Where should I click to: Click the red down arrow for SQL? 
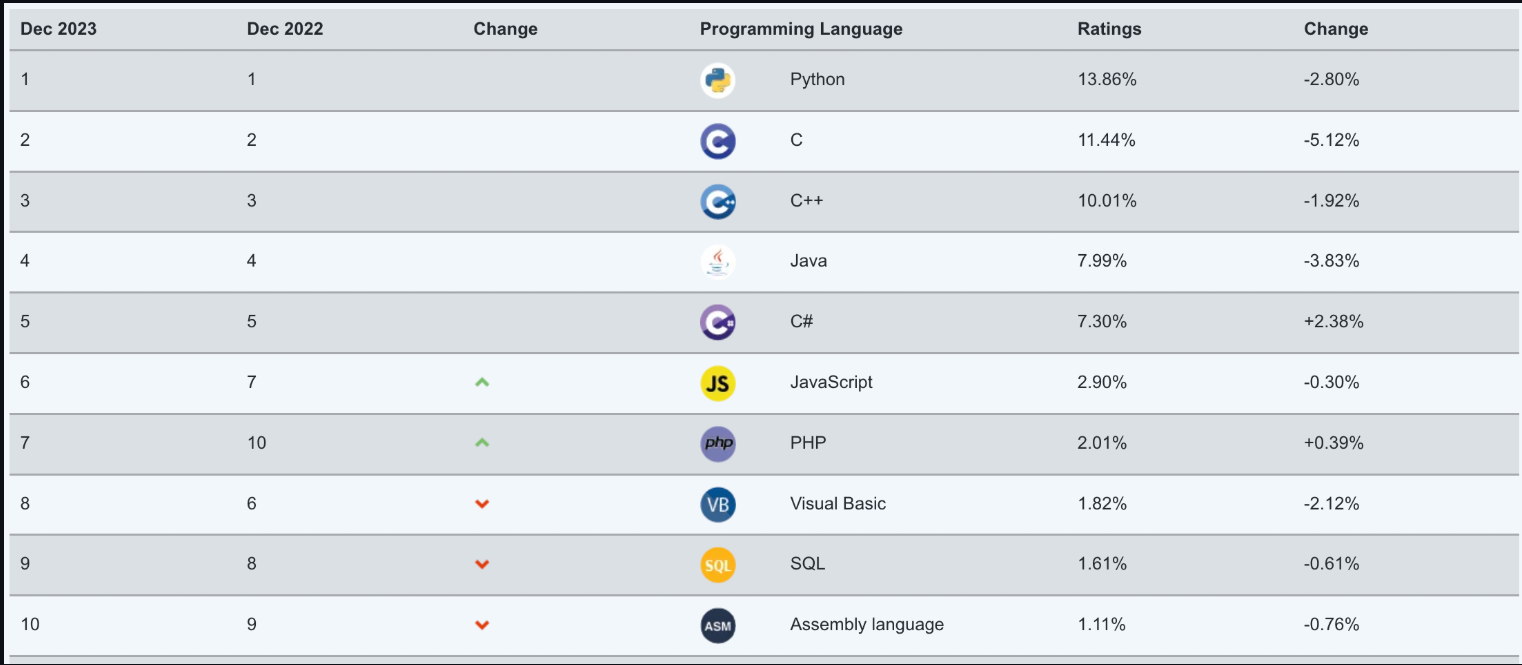481,565
